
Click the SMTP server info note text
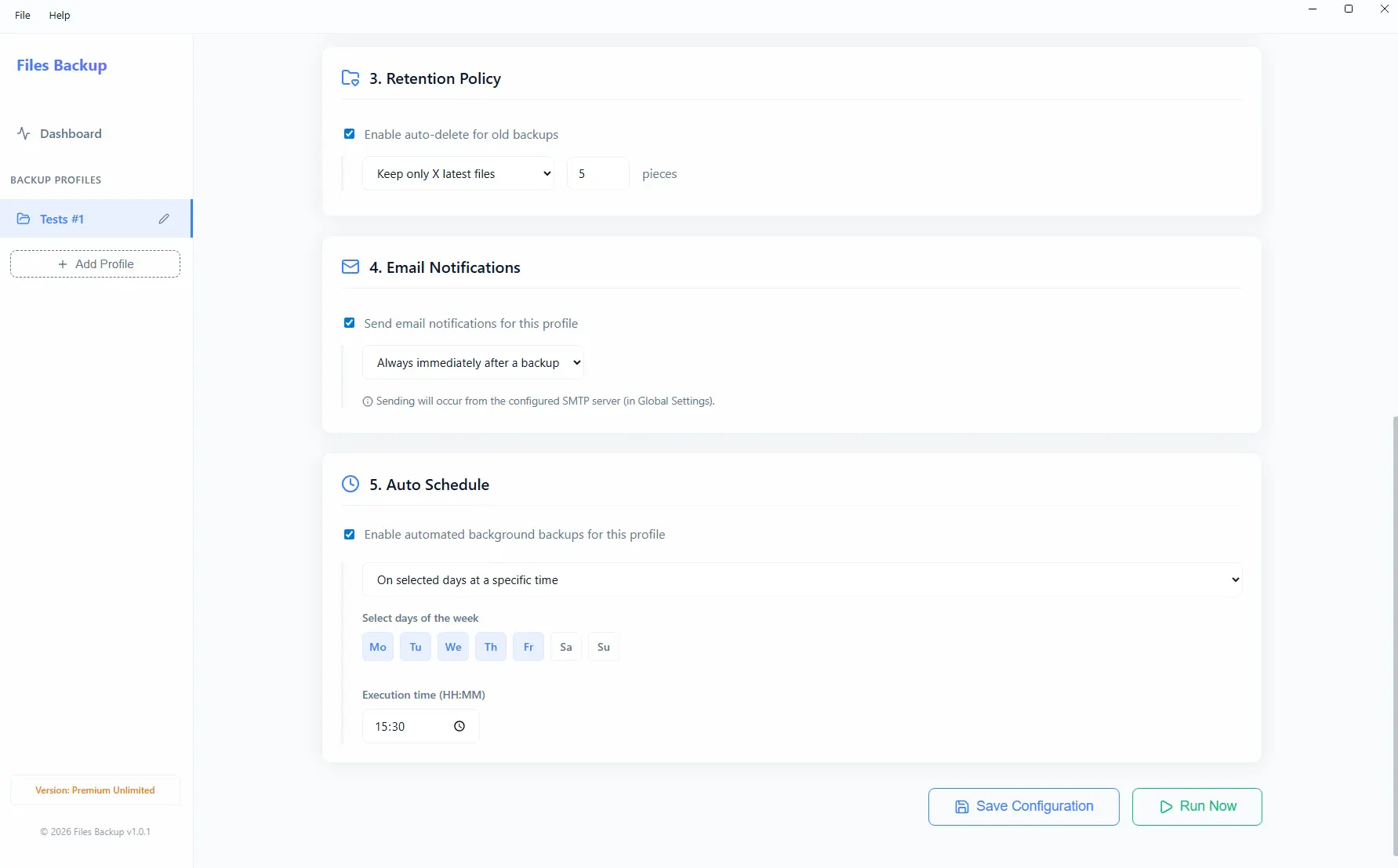point(545,401)
